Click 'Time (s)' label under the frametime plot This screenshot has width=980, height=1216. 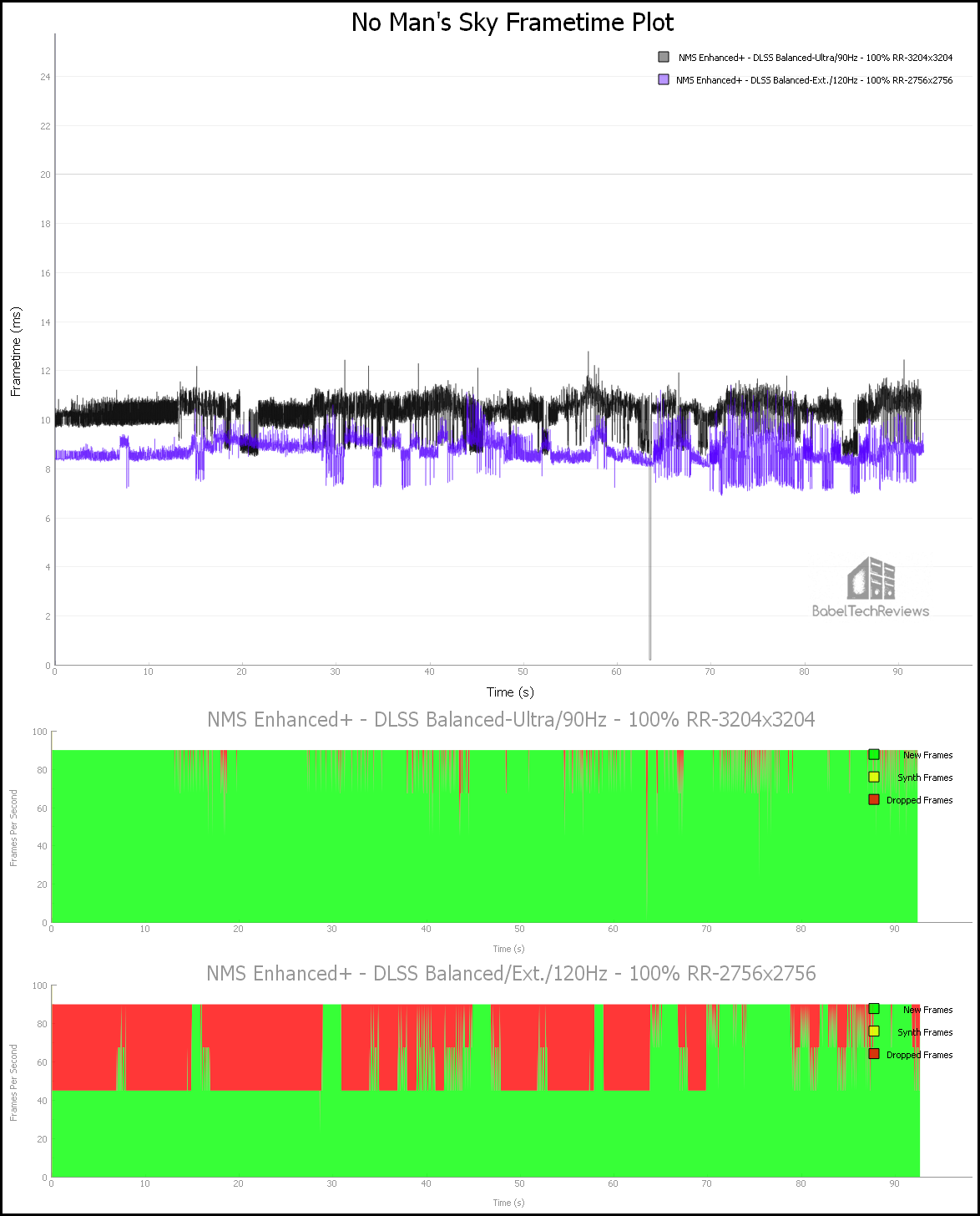coord(510,692)
